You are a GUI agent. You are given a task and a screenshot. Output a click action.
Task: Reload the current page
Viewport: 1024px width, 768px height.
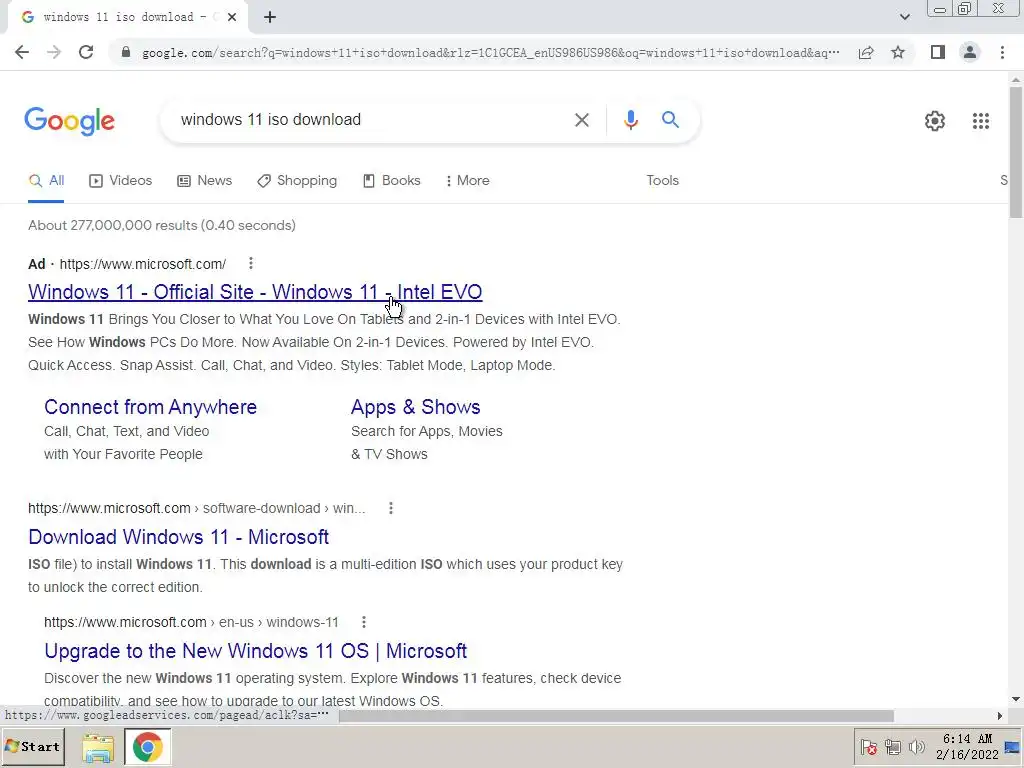coord(86,52)
